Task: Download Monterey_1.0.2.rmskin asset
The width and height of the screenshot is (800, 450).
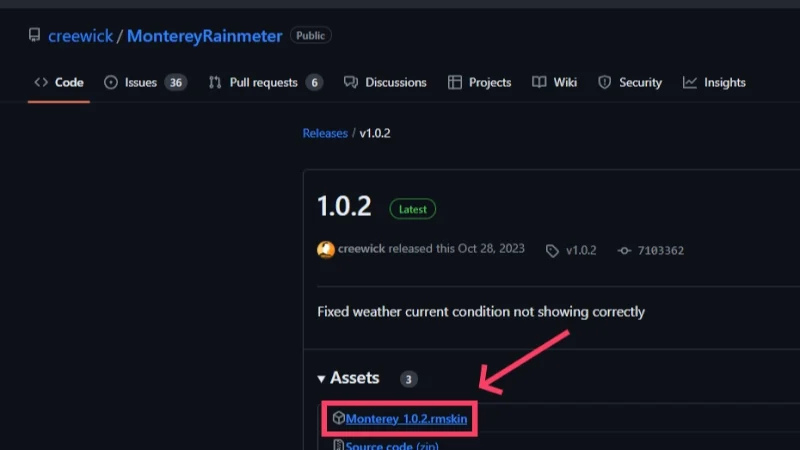Action: [x=406, y=419]
